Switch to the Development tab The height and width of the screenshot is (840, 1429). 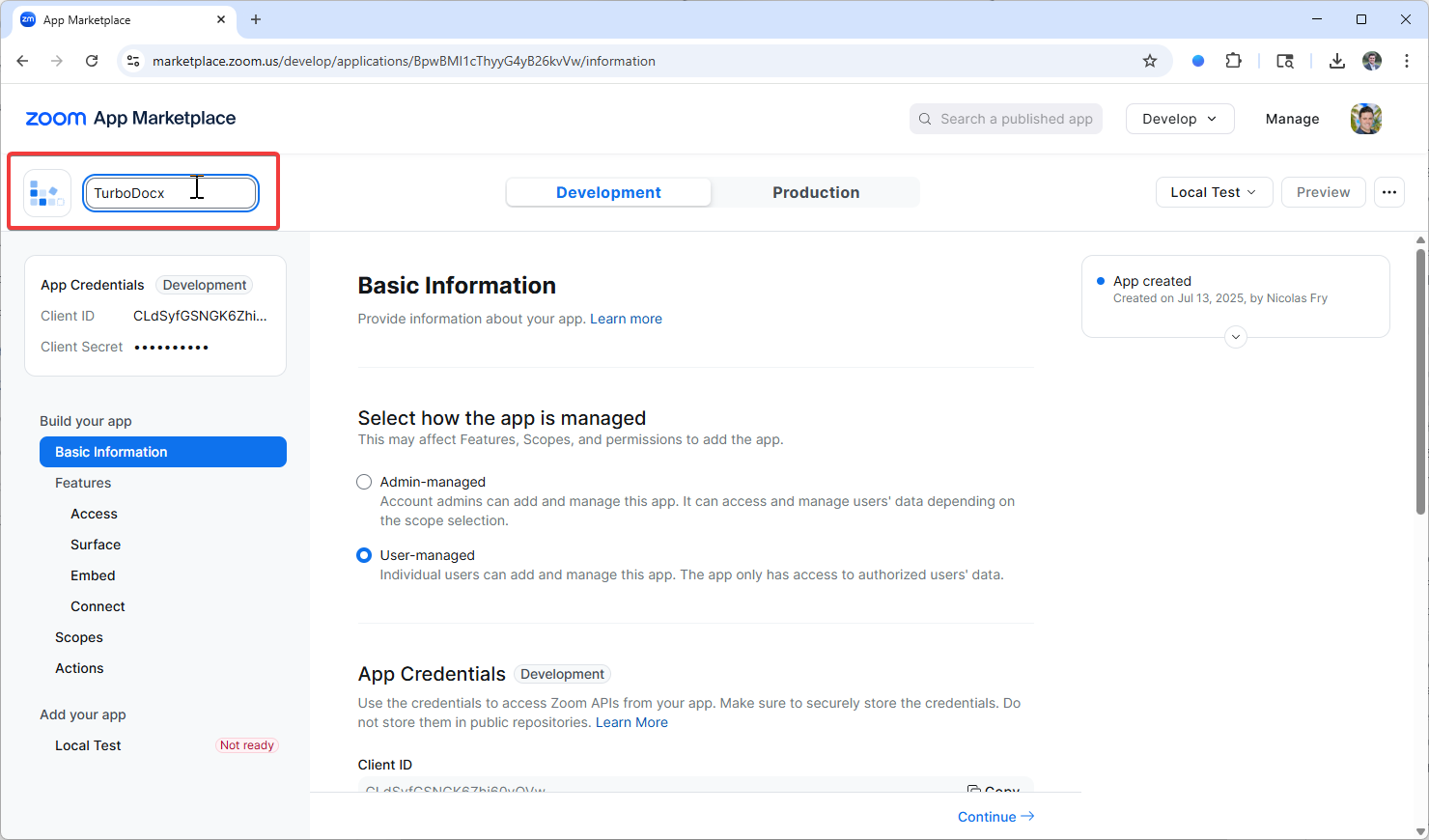608,192
